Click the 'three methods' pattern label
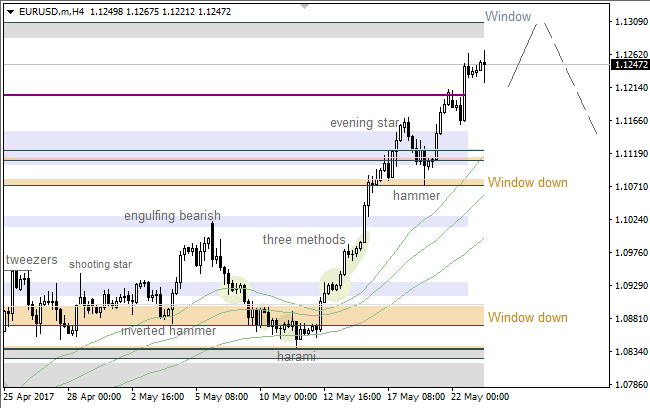The width and height of the screenshot is (650, 408). (304, 240)
